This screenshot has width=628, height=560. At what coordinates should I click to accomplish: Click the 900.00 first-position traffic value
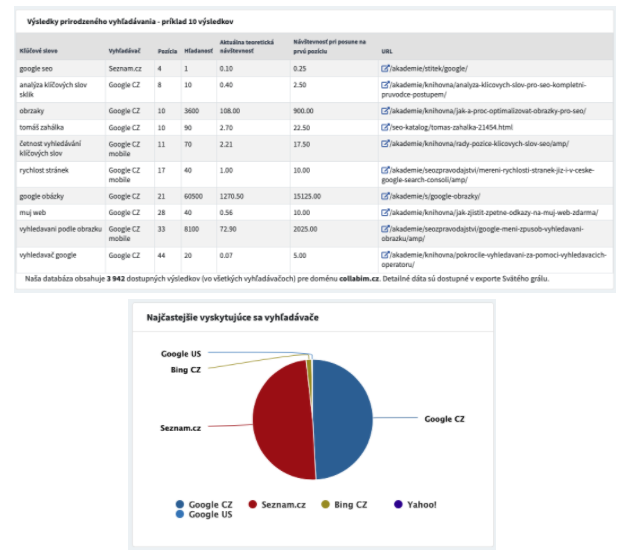(303, 111)
